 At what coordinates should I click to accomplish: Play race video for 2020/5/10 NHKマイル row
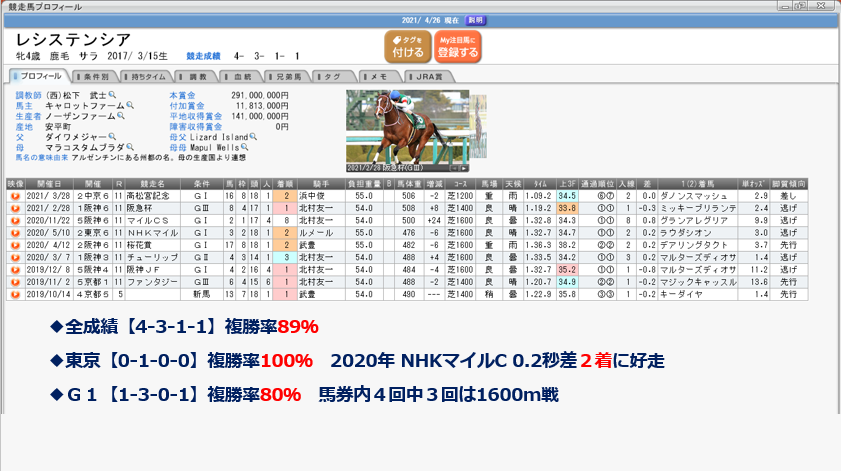[x=15, y=231]
